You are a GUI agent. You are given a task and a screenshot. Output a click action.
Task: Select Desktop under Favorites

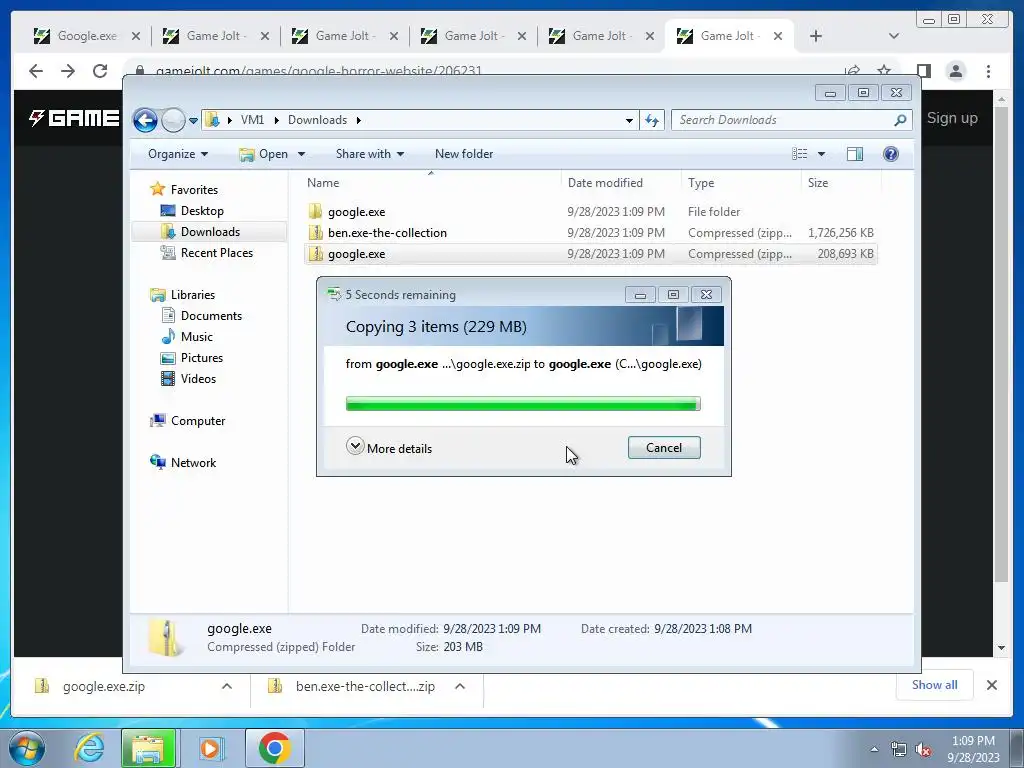pyautogui.click(x=202, y=211)
